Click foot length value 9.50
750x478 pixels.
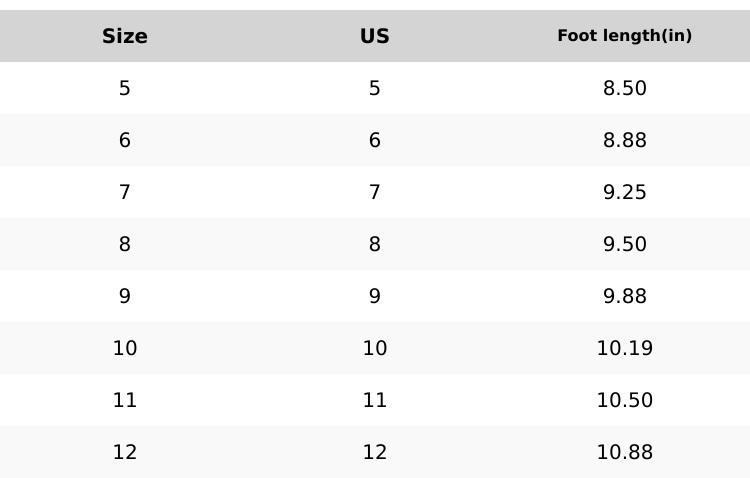click(625, 244)
